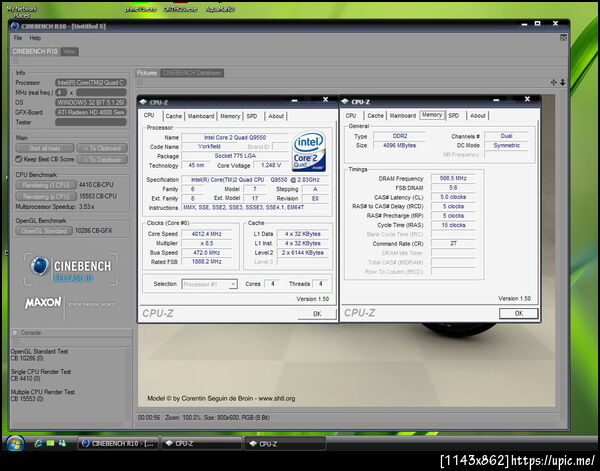
Task: Click the ORTHOS.exe desktop shortcut label
Action: [180, 9]
